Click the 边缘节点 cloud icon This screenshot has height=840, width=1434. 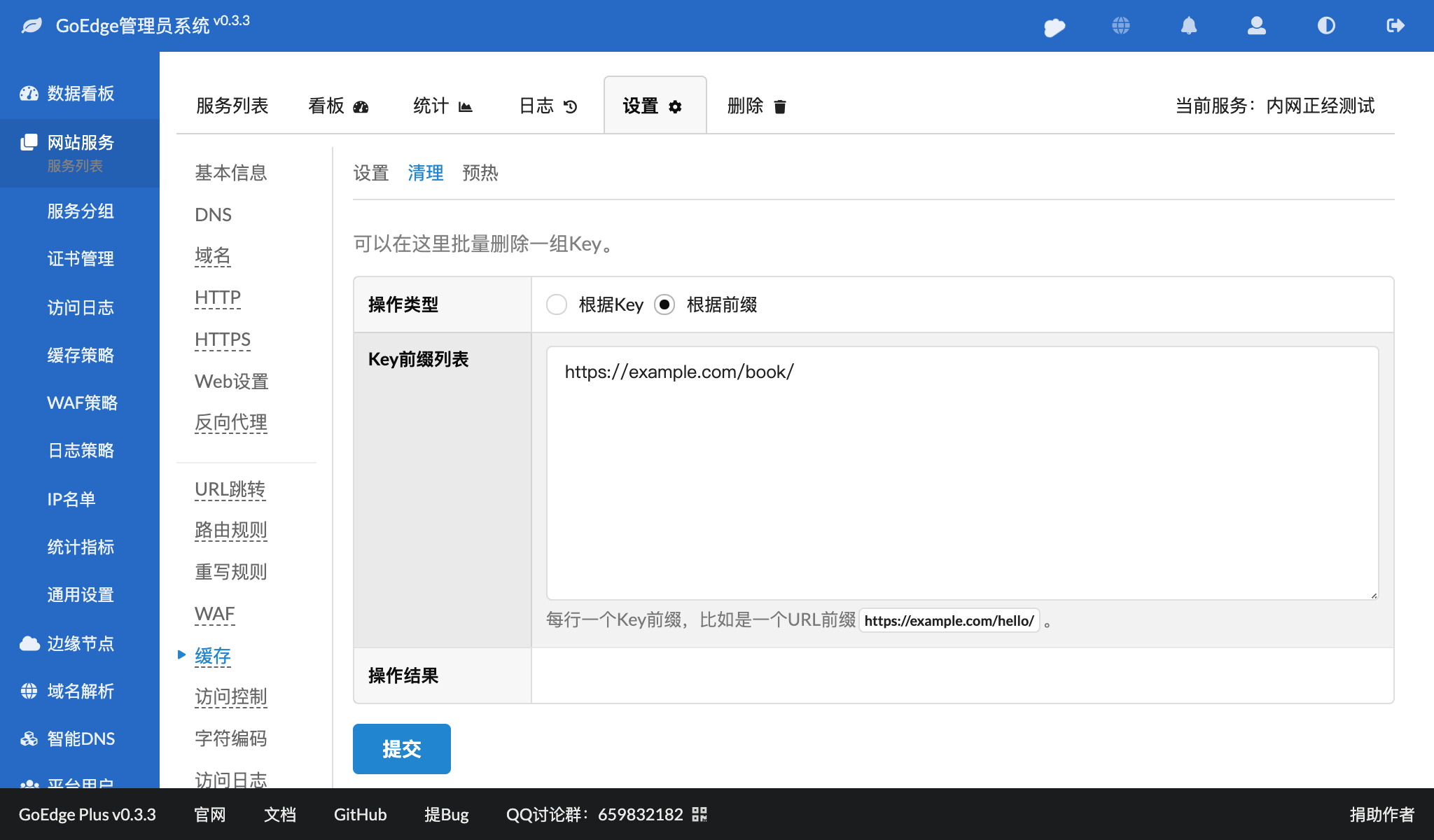29,643
